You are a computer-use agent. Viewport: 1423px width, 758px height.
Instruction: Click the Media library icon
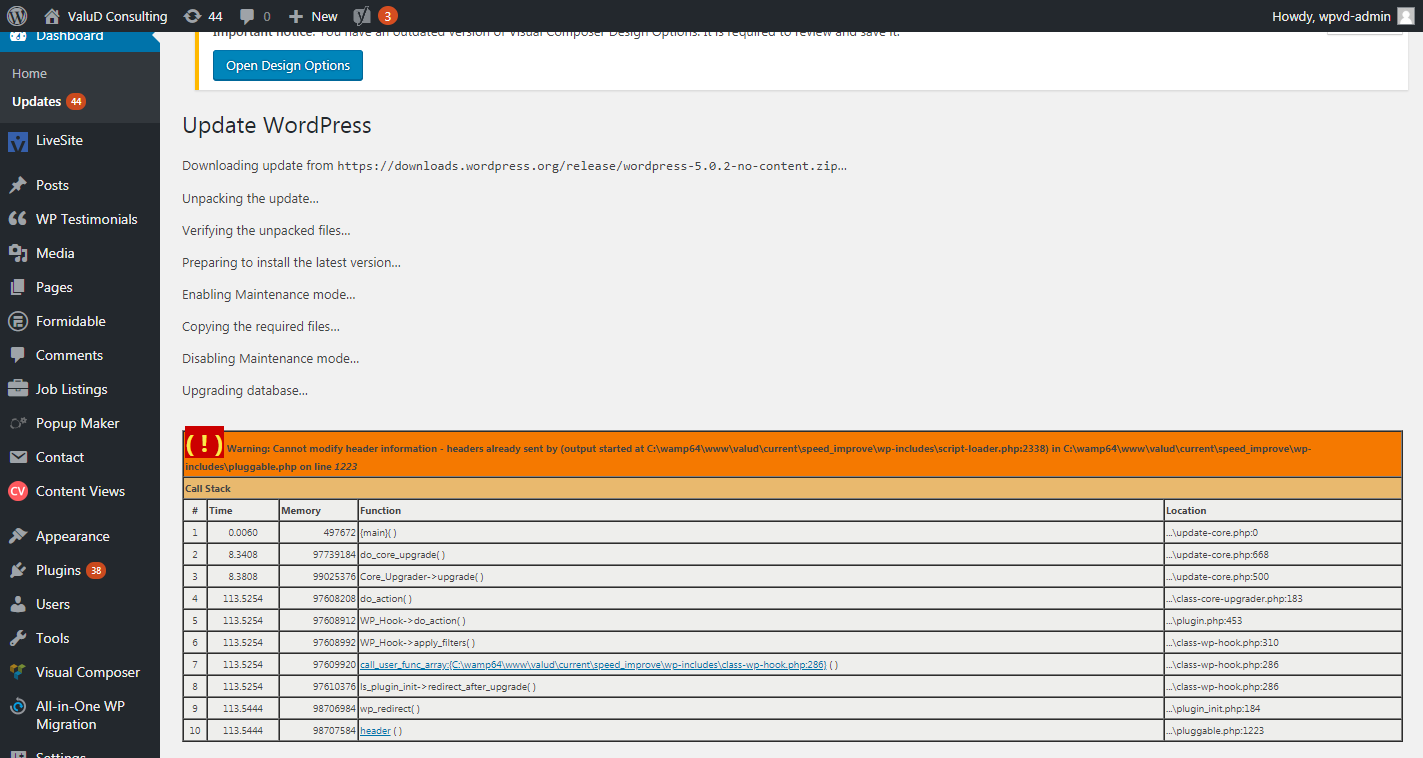click(17, 253)
